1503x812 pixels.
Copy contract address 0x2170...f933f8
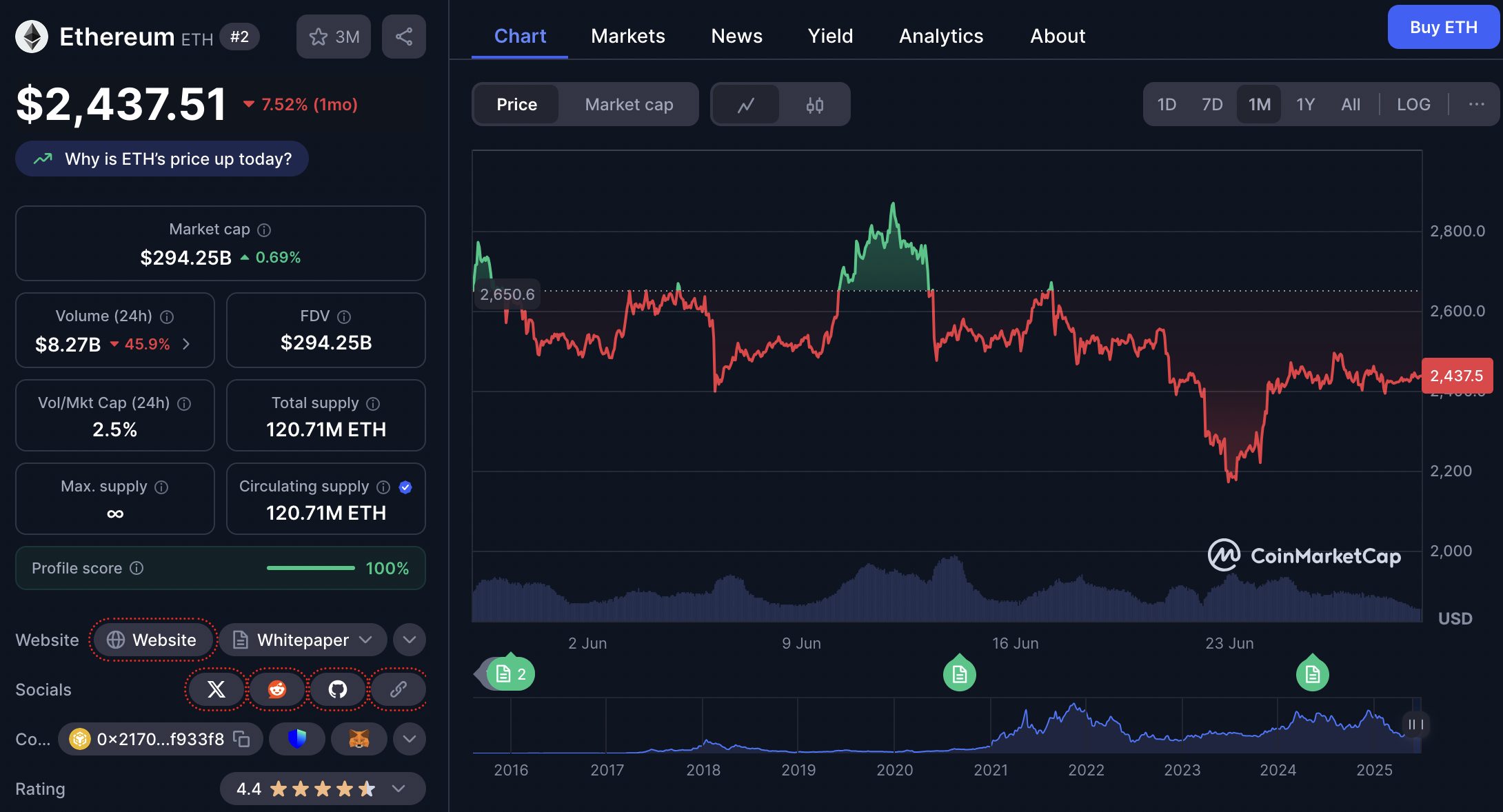tap(241, 739)
